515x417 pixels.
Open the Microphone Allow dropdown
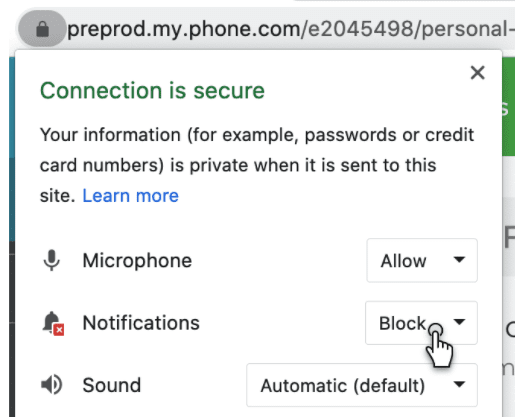coord(422,260)
